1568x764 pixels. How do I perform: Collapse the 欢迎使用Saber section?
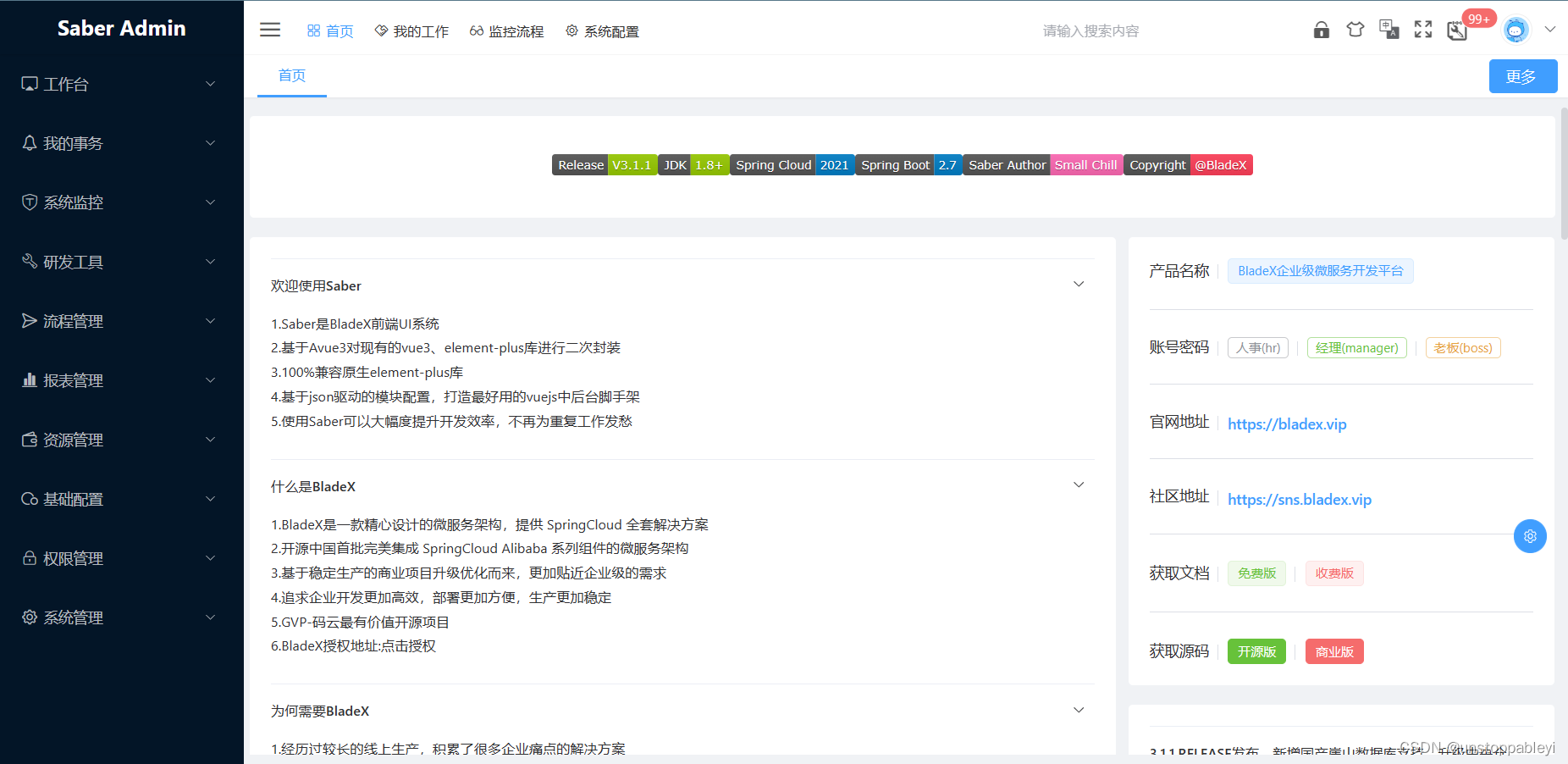tap(1079, 285)
